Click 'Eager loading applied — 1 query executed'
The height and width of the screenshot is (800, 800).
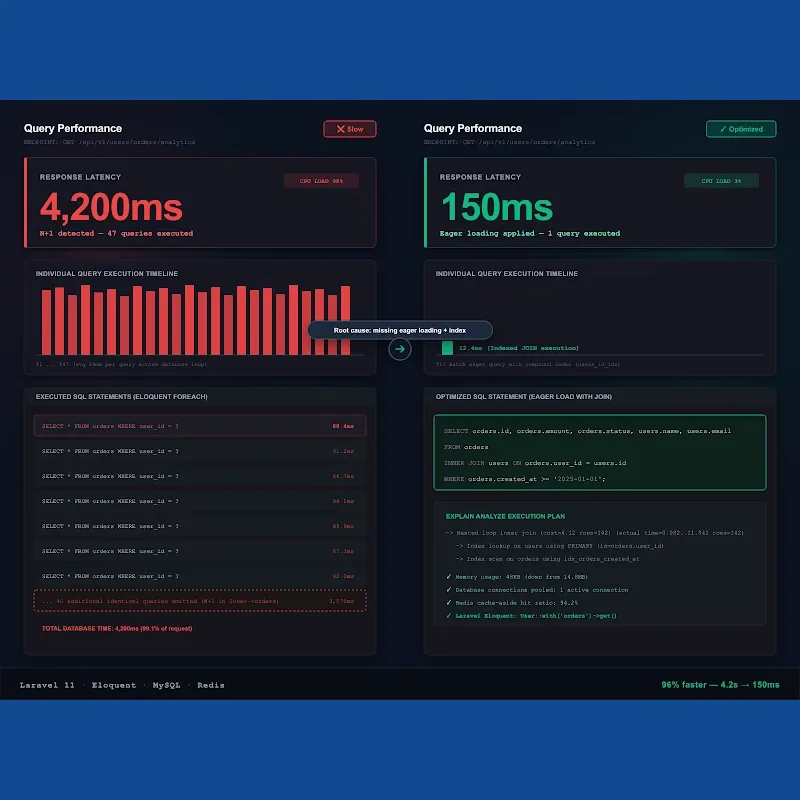point(530,233)
